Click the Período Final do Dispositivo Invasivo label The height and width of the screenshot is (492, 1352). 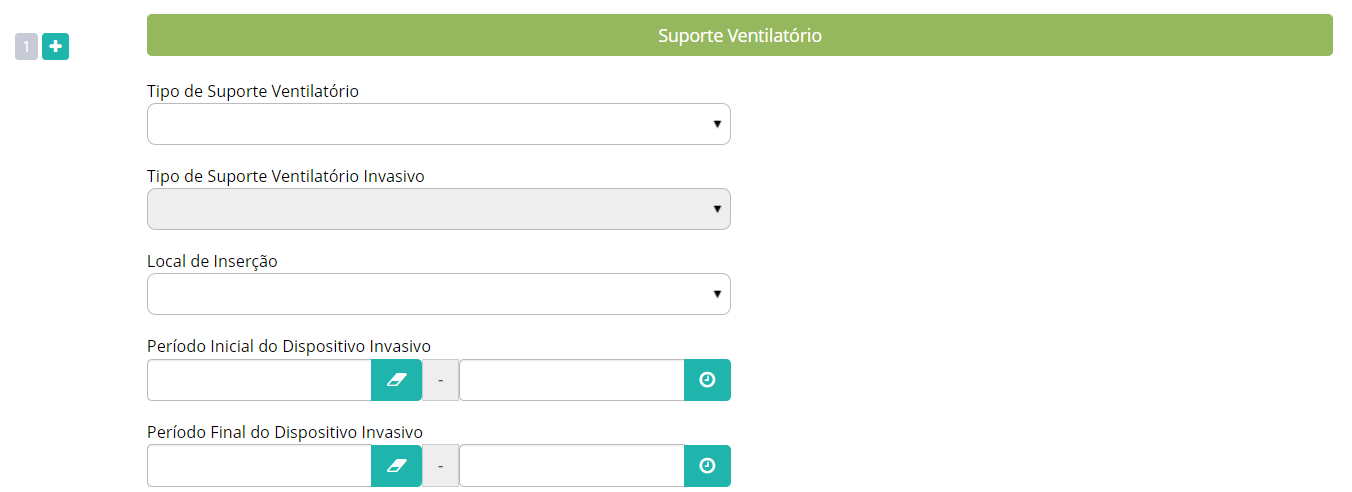tap(285, 432)
